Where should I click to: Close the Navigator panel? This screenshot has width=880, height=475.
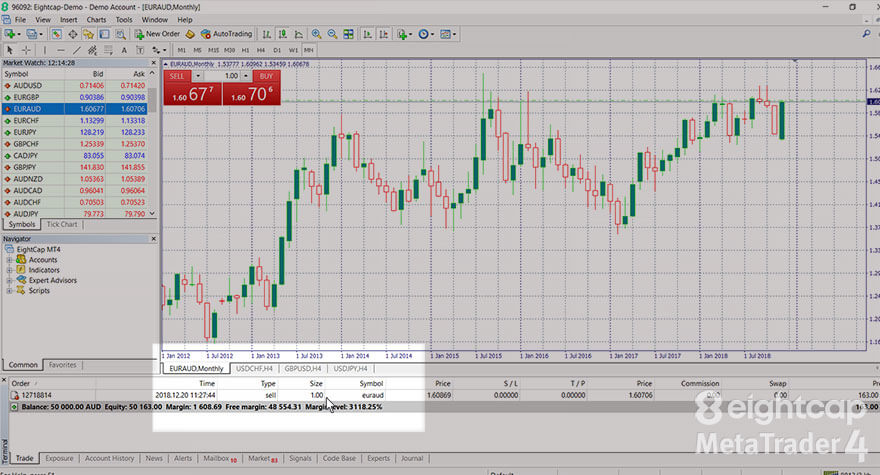[x=153, y=239]
